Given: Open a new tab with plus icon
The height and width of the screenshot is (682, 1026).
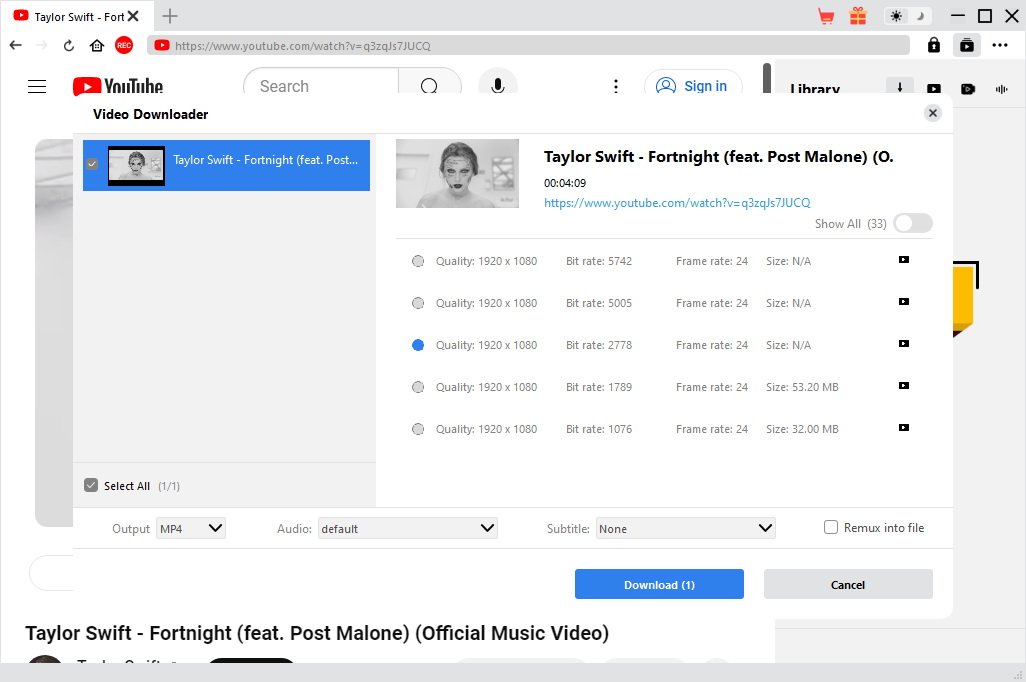Looking at the screenshot, I should [x=169, y=16].
